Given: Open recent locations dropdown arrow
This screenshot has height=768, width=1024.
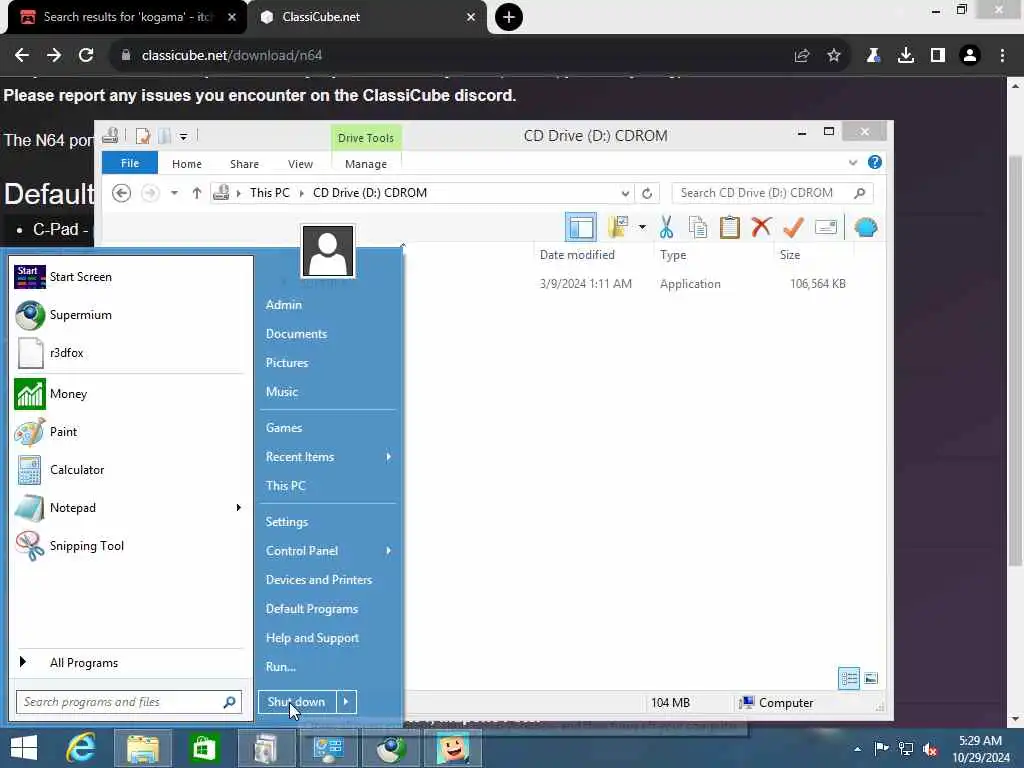Looking at the screenshot, I should pyautogui.click(x=174, y=193).
